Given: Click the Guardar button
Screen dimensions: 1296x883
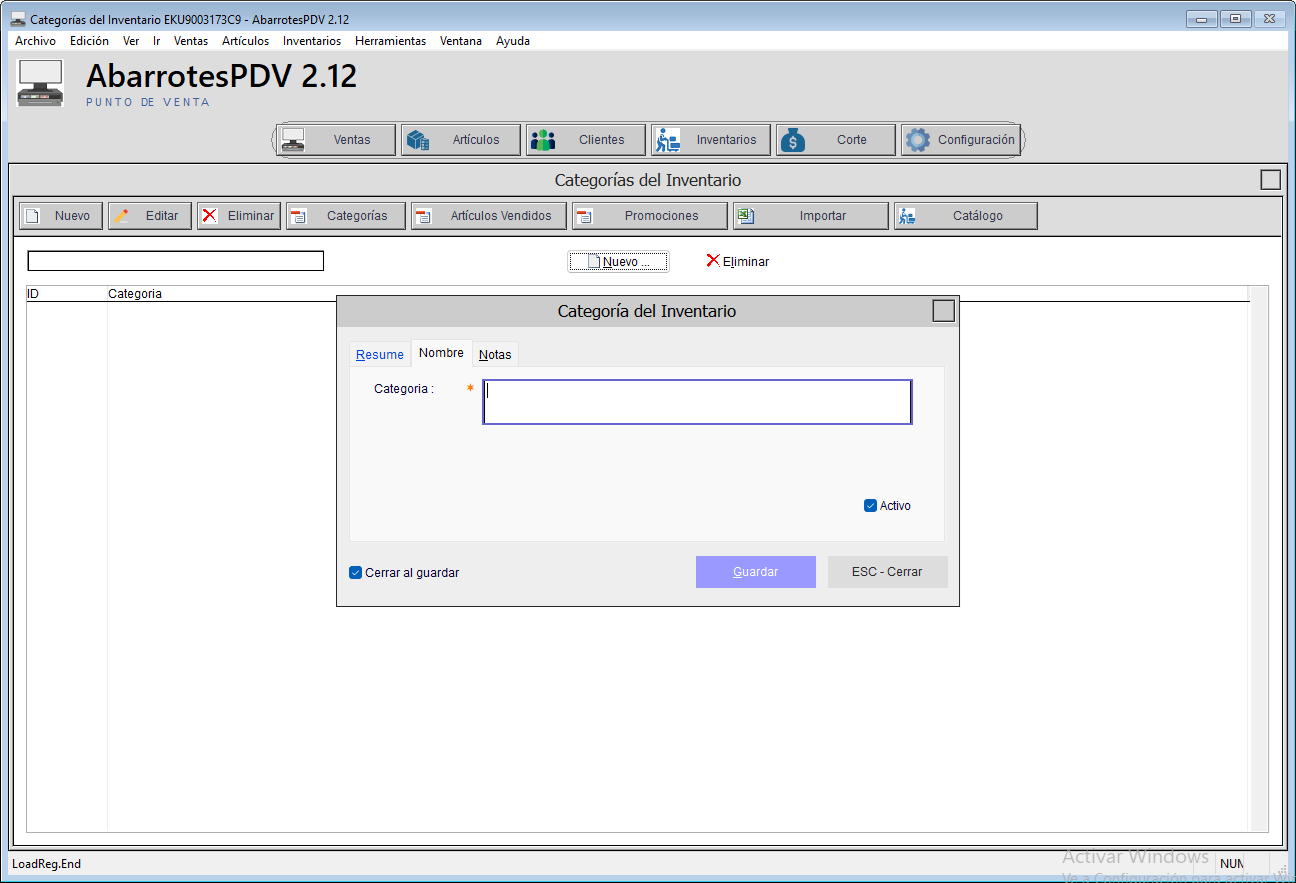Looking at the screenshot, I should click(756, 572).
